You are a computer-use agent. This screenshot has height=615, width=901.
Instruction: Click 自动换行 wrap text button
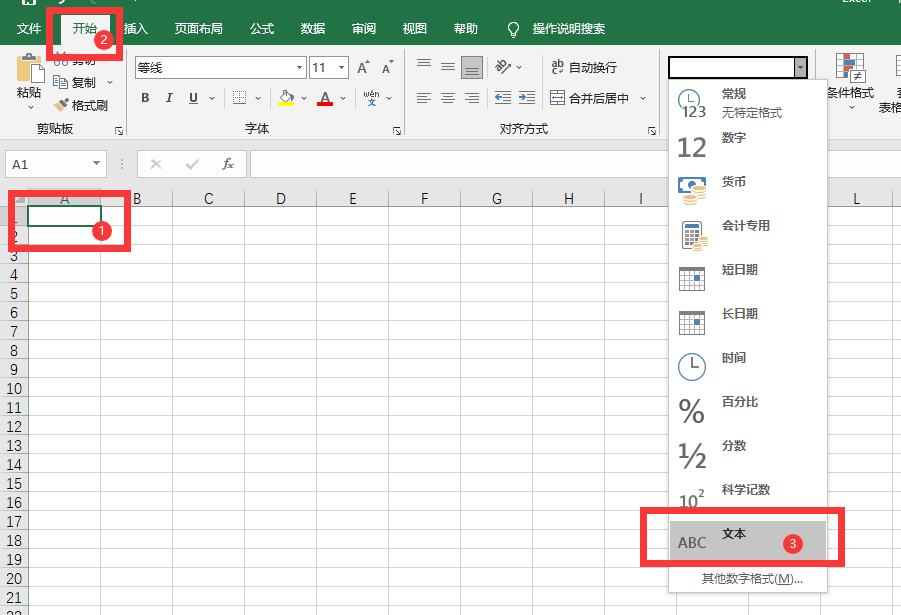click(x=583, y=67)
